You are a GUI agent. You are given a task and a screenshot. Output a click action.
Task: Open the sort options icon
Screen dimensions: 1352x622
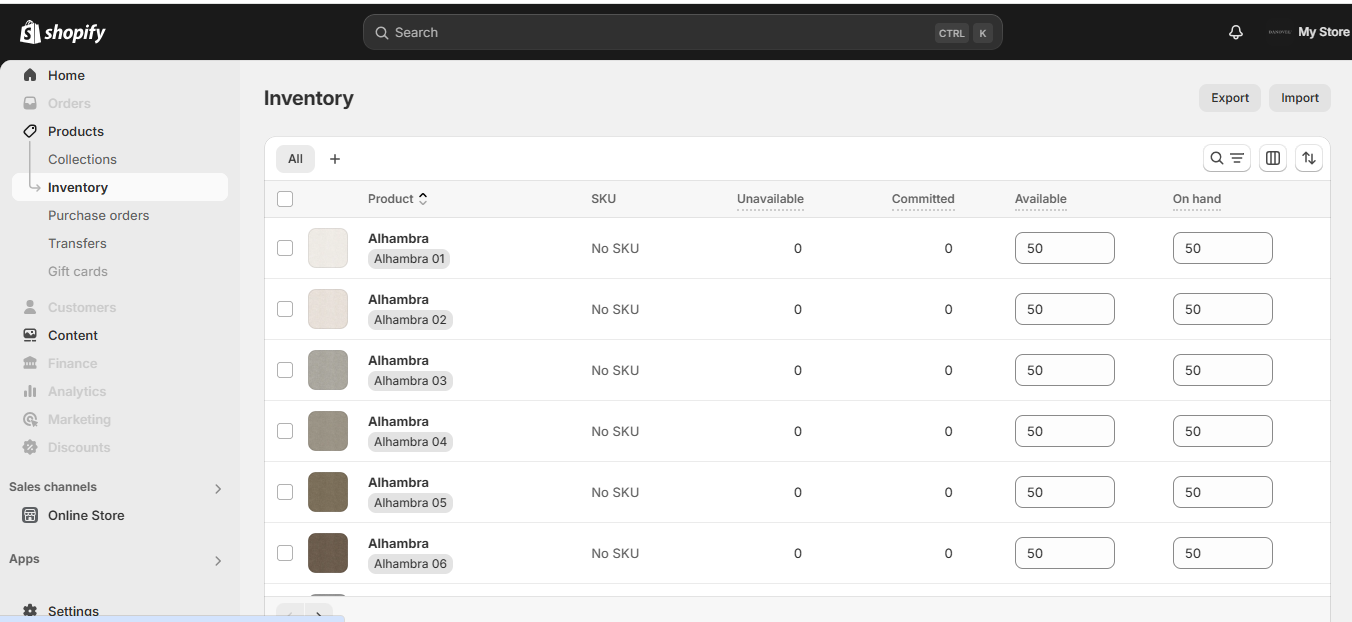coord(1309,158)
